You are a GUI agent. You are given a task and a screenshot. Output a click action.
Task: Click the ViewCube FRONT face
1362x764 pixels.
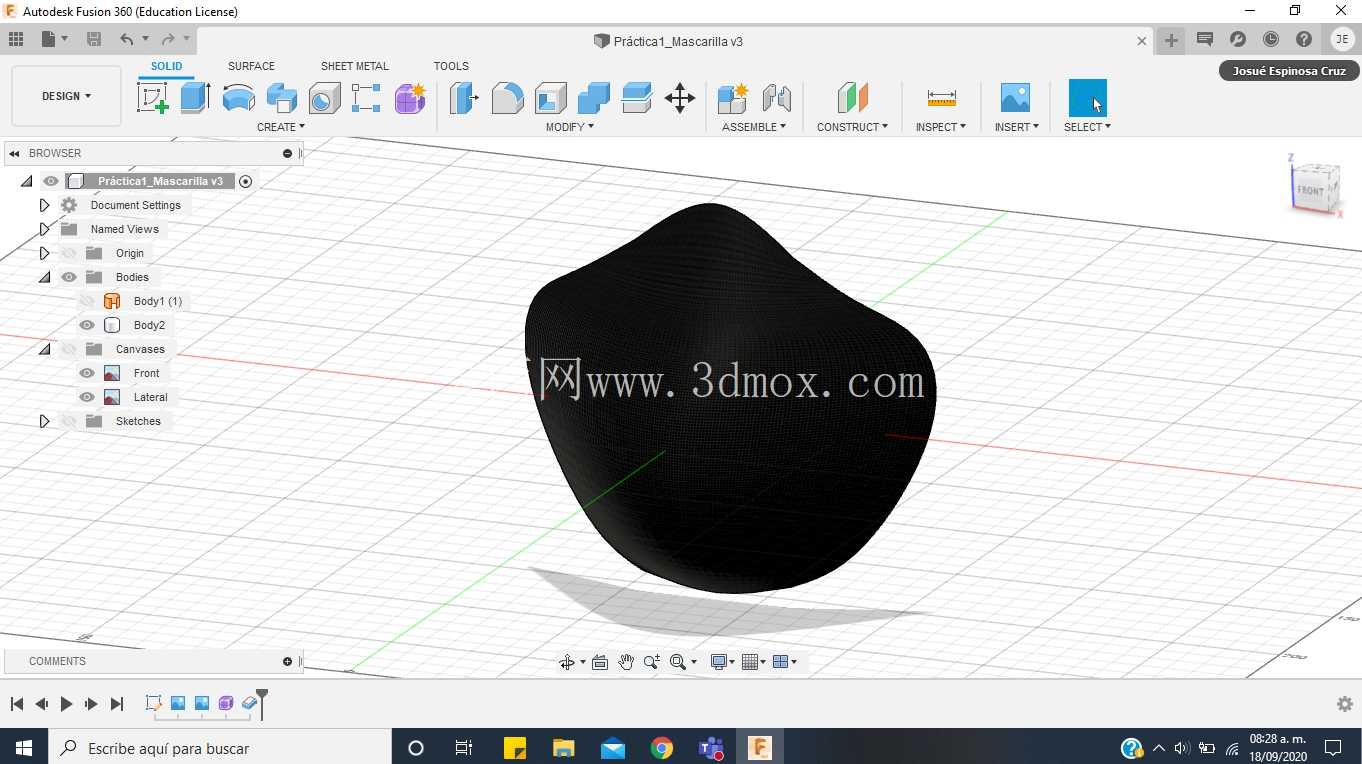pyautogui.click(x=1310, y=190)
